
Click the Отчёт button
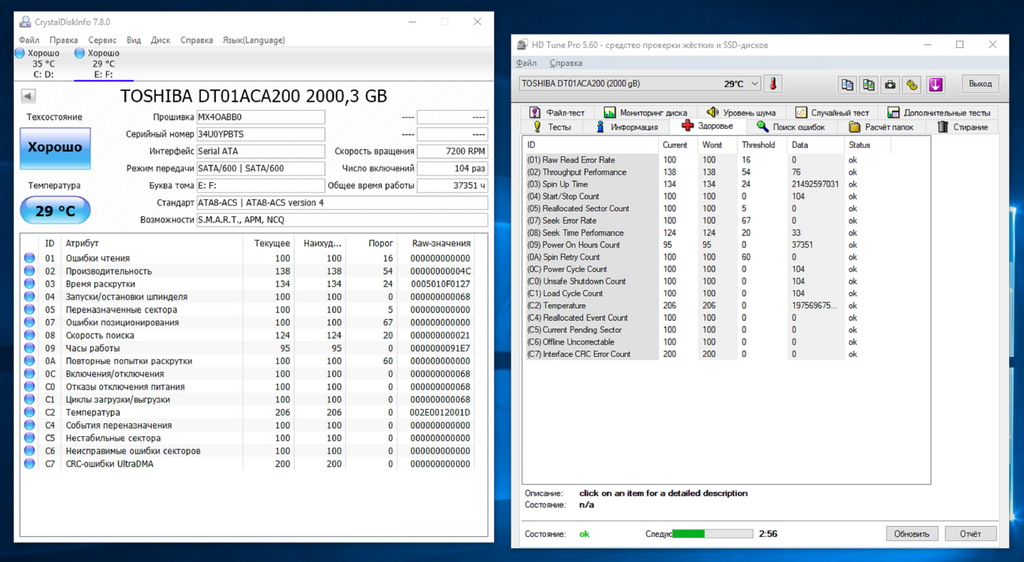[x=970, y=533]
